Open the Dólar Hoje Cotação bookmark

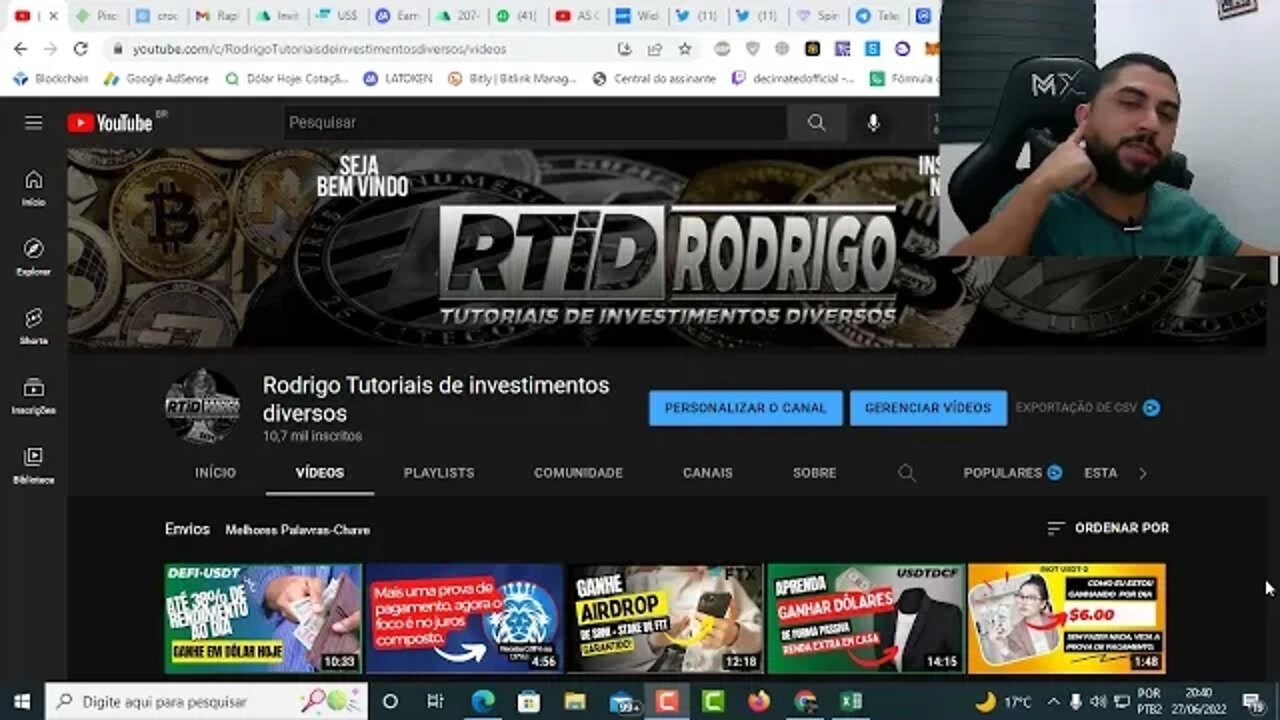pos(287,78)
